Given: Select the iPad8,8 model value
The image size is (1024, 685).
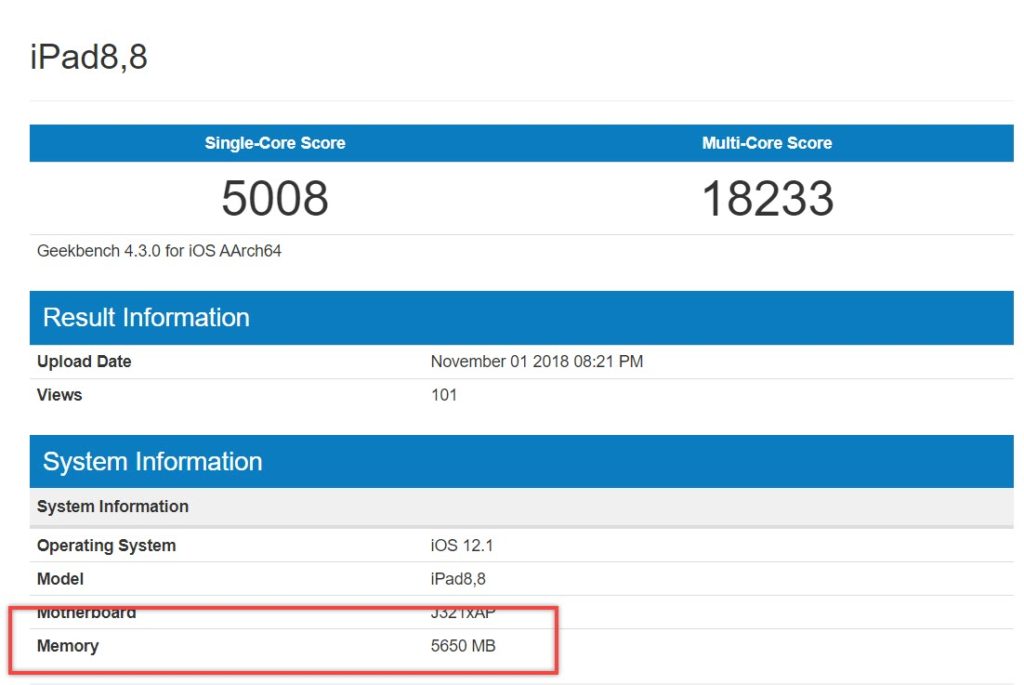Looking at the screenshot, I should click(x=458, y=579).
